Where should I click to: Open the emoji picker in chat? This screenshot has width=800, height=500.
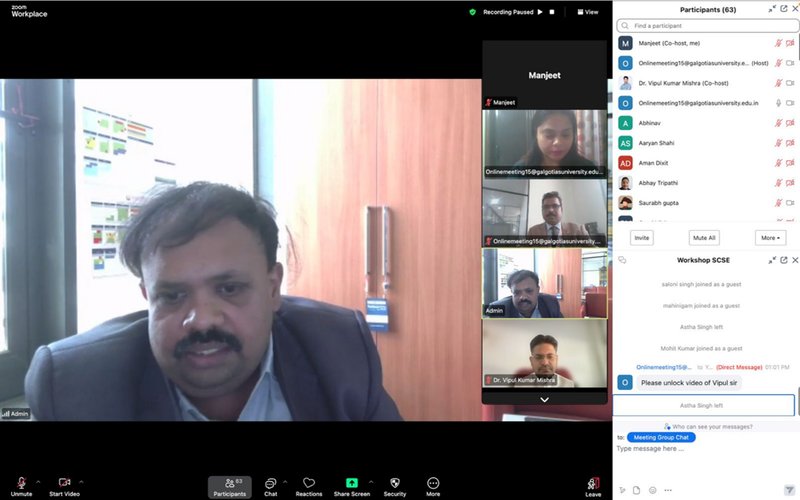point(652,490)
